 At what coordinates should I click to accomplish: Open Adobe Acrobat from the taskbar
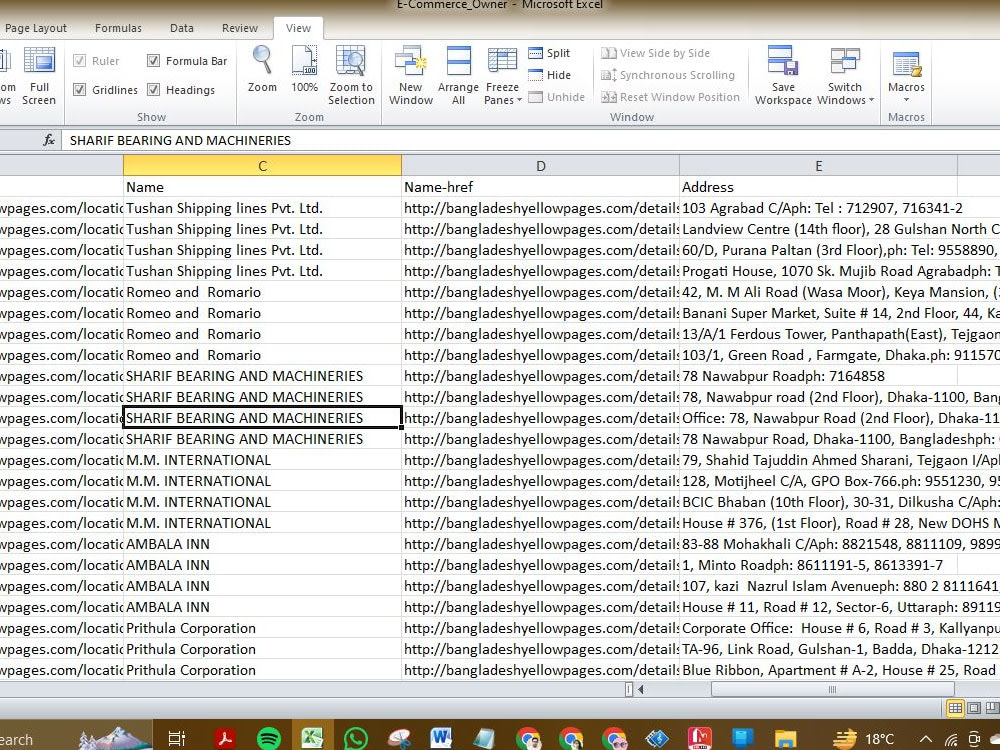tap(224, 739)
